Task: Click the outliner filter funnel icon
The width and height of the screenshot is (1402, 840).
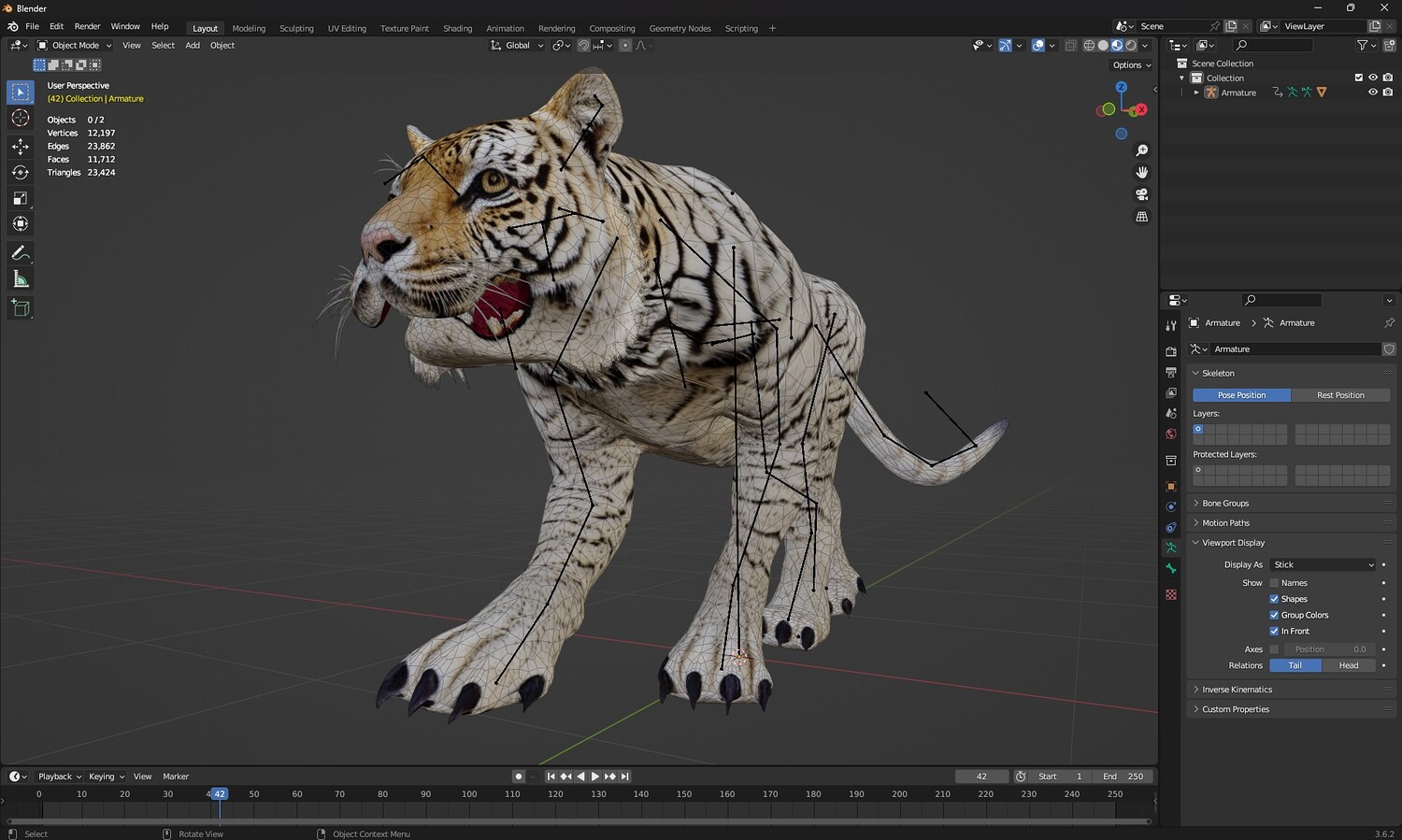Action: 1362,45
